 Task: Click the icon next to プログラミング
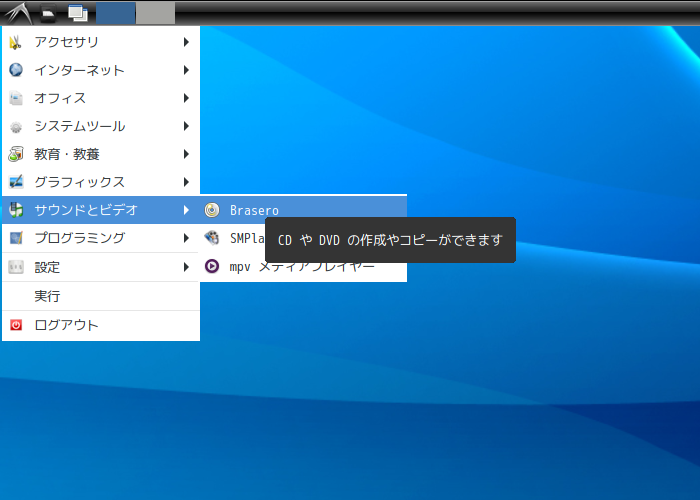point(16,238)
